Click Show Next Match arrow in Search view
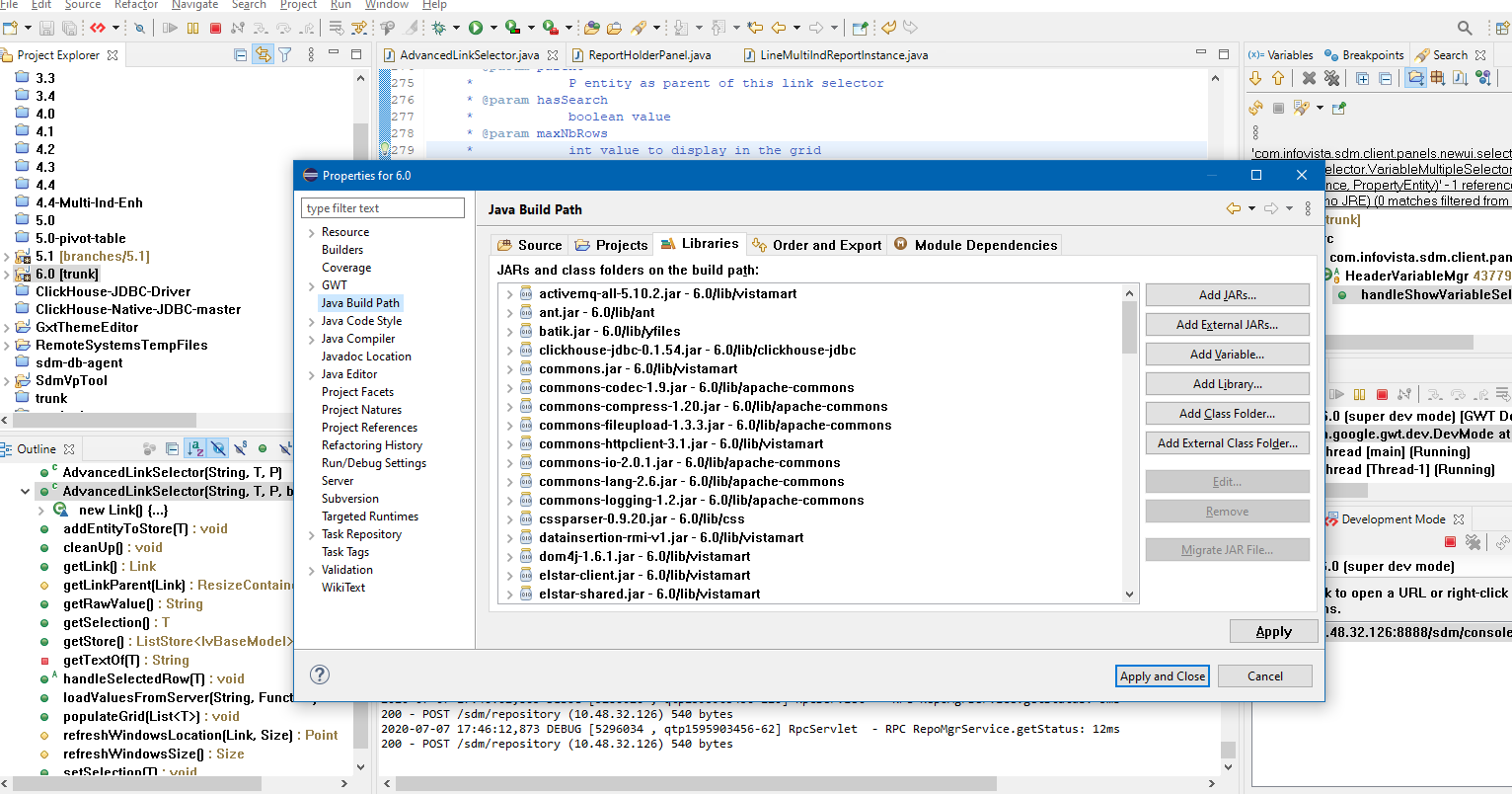Image resolution: width=1512 pixels, height=794 pixels. pos(1255,78)
